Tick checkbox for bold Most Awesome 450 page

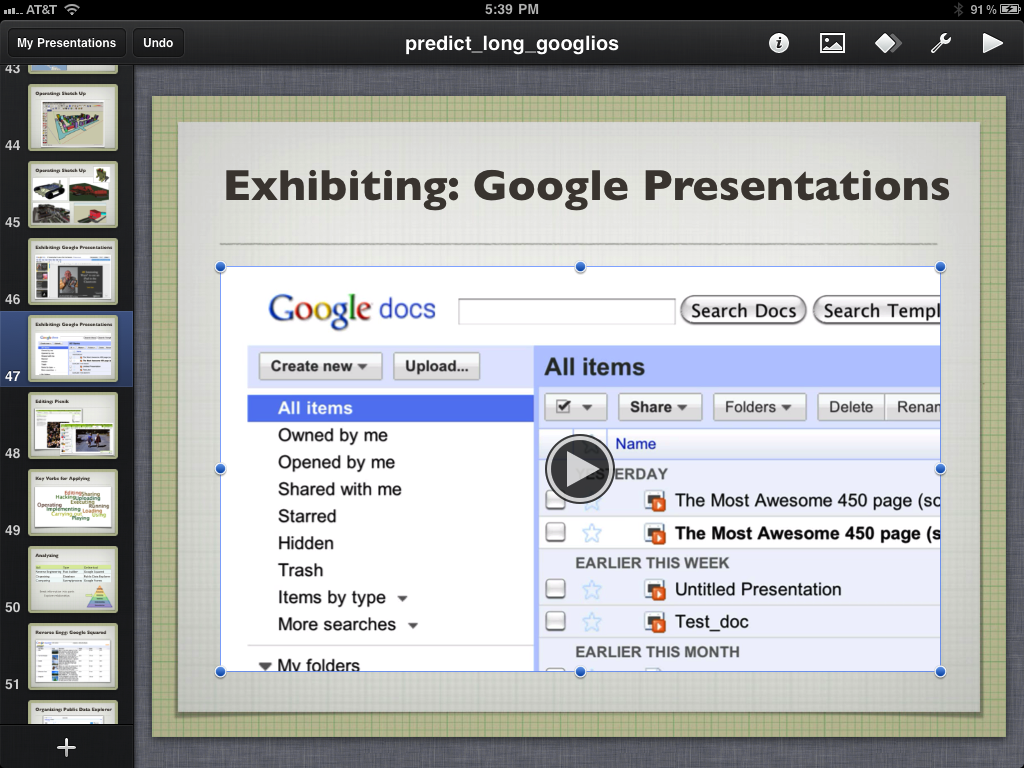click(x=555, y=532)
